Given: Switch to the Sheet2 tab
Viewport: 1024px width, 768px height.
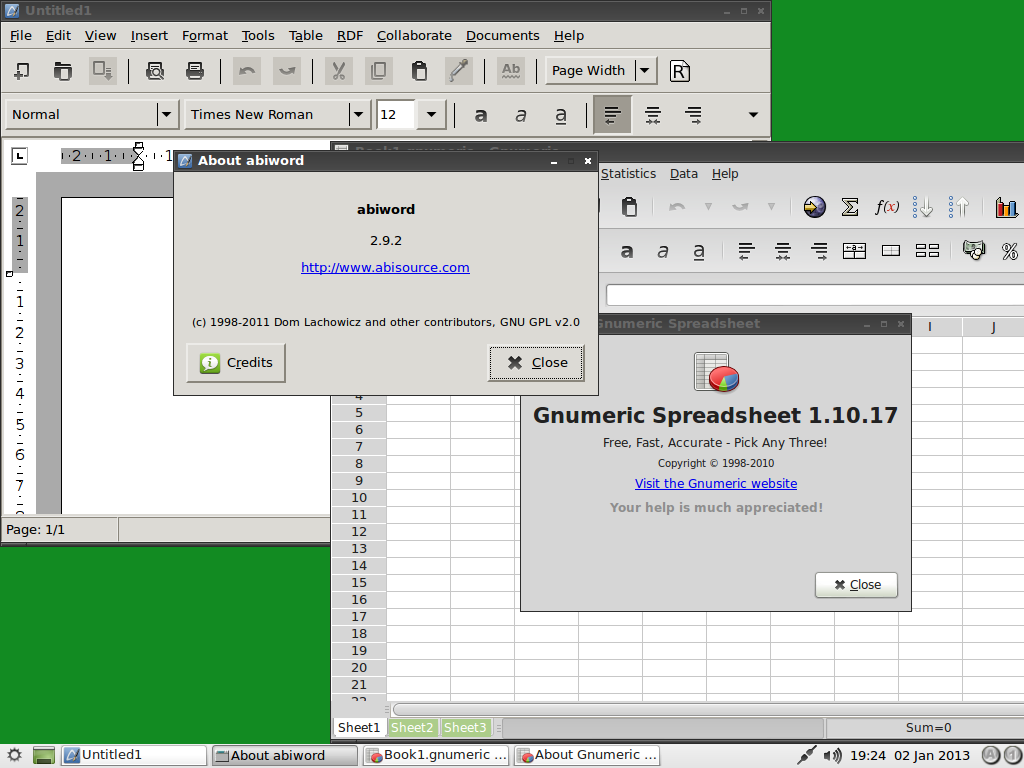Looking at the screenshot, I should (412, 728).
